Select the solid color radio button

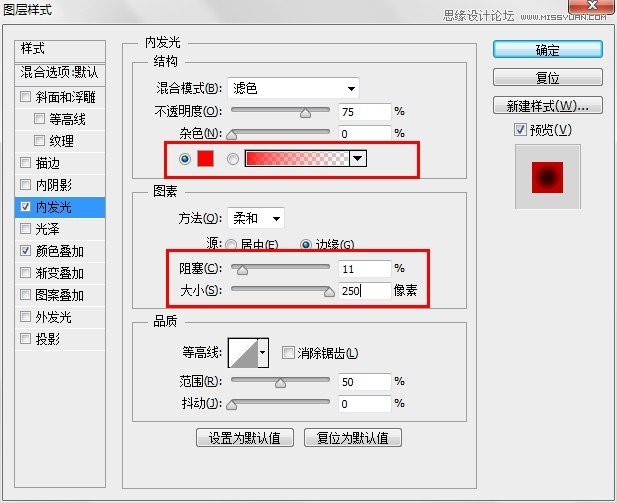pos(185,159)
